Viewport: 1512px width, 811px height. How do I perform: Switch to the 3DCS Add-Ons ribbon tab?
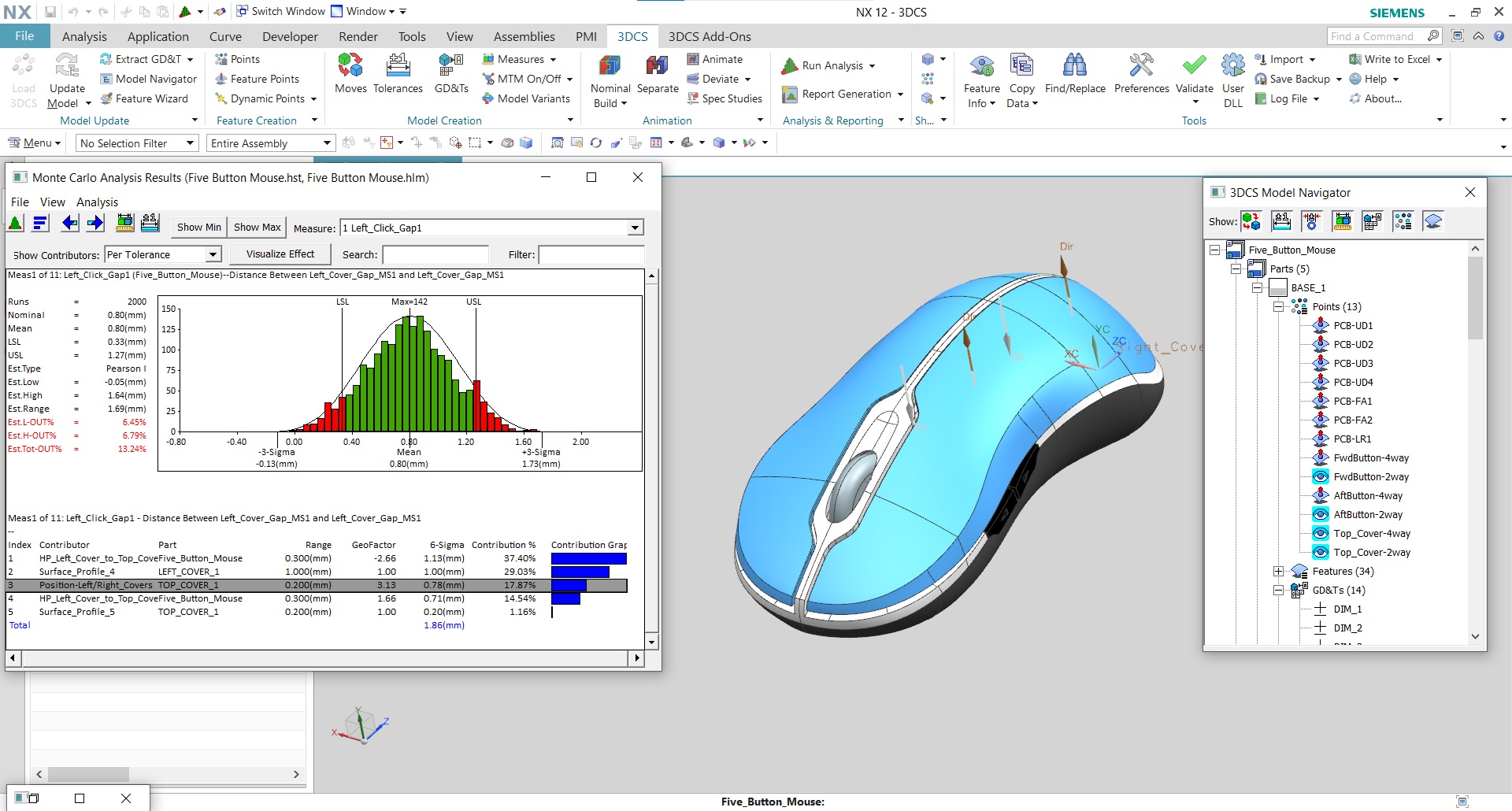[x=709, y=36]
